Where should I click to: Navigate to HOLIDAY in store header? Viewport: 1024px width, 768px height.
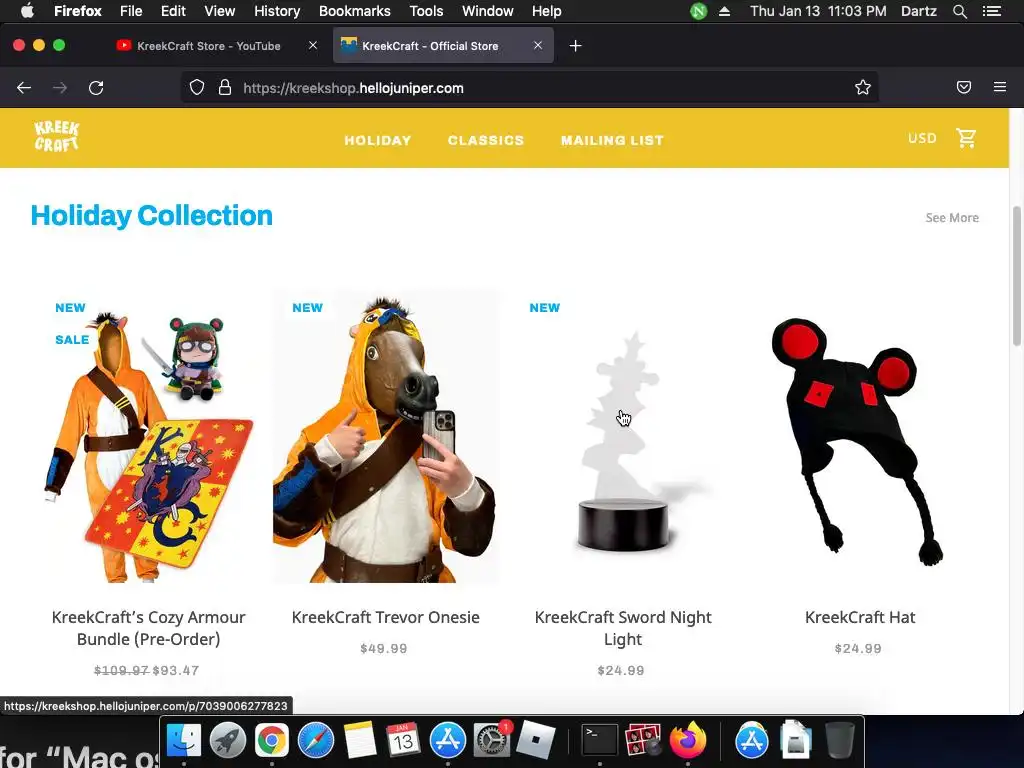tap(377, 140)
